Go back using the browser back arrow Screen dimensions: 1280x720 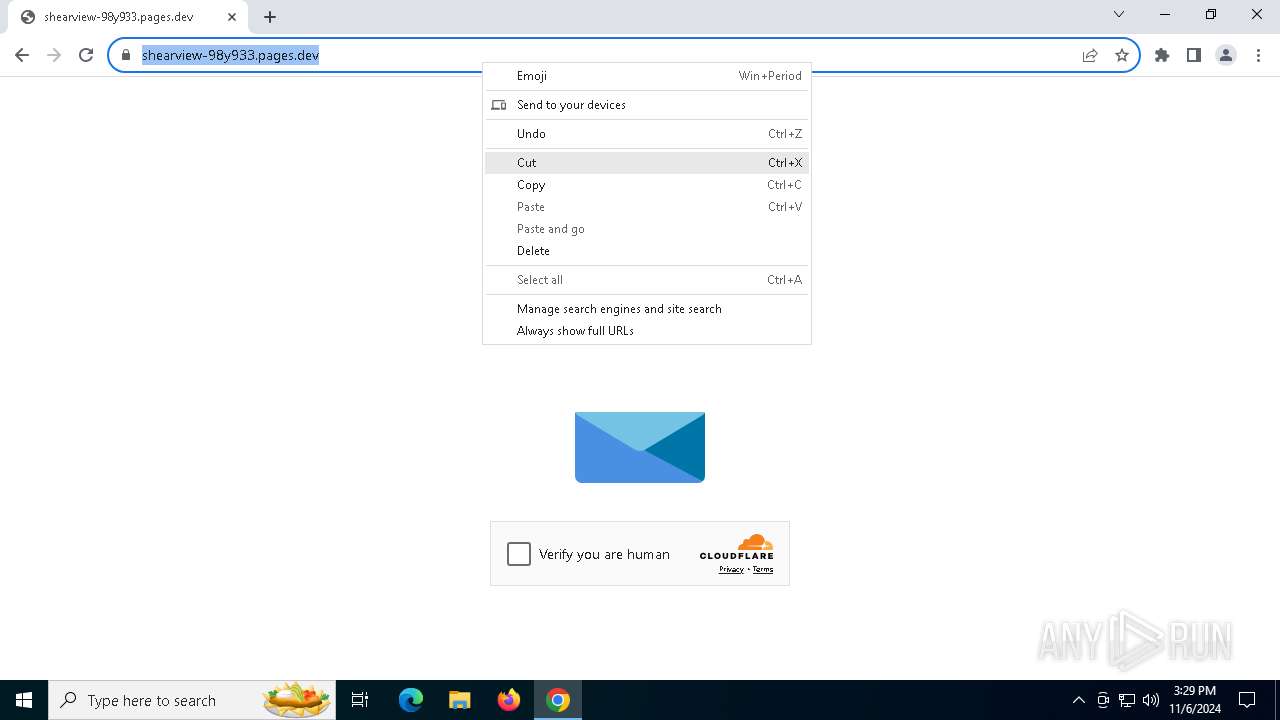click(x=22, y=55)
